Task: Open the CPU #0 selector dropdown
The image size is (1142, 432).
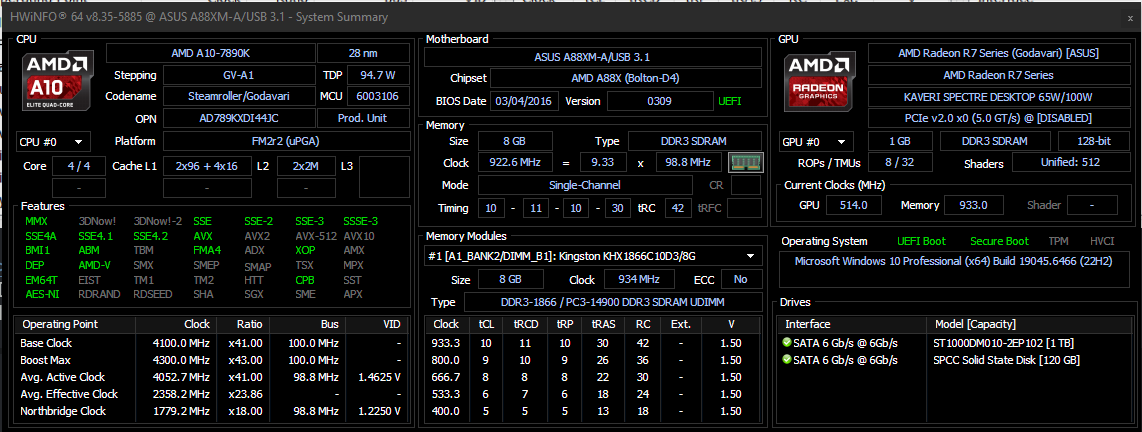Action: pyautogui.click(x=52, y=141)
